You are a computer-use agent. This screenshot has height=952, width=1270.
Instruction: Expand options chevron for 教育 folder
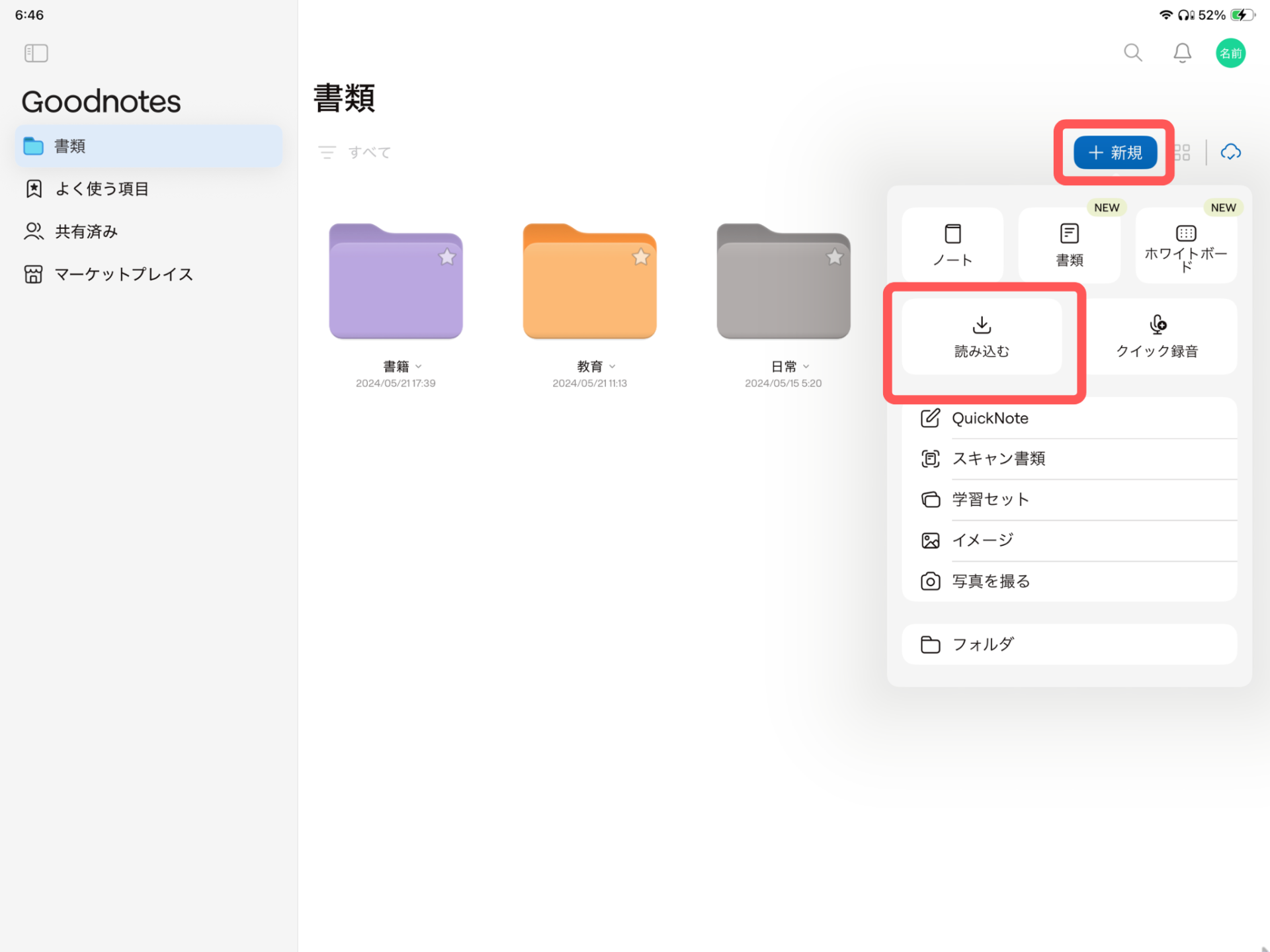point(613,367)
